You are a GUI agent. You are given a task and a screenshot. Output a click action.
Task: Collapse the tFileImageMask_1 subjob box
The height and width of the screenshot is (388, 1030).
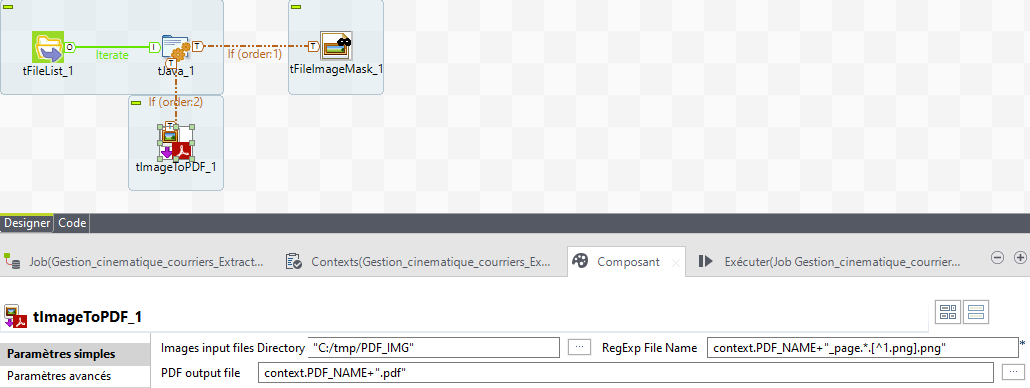pos(296,7)
